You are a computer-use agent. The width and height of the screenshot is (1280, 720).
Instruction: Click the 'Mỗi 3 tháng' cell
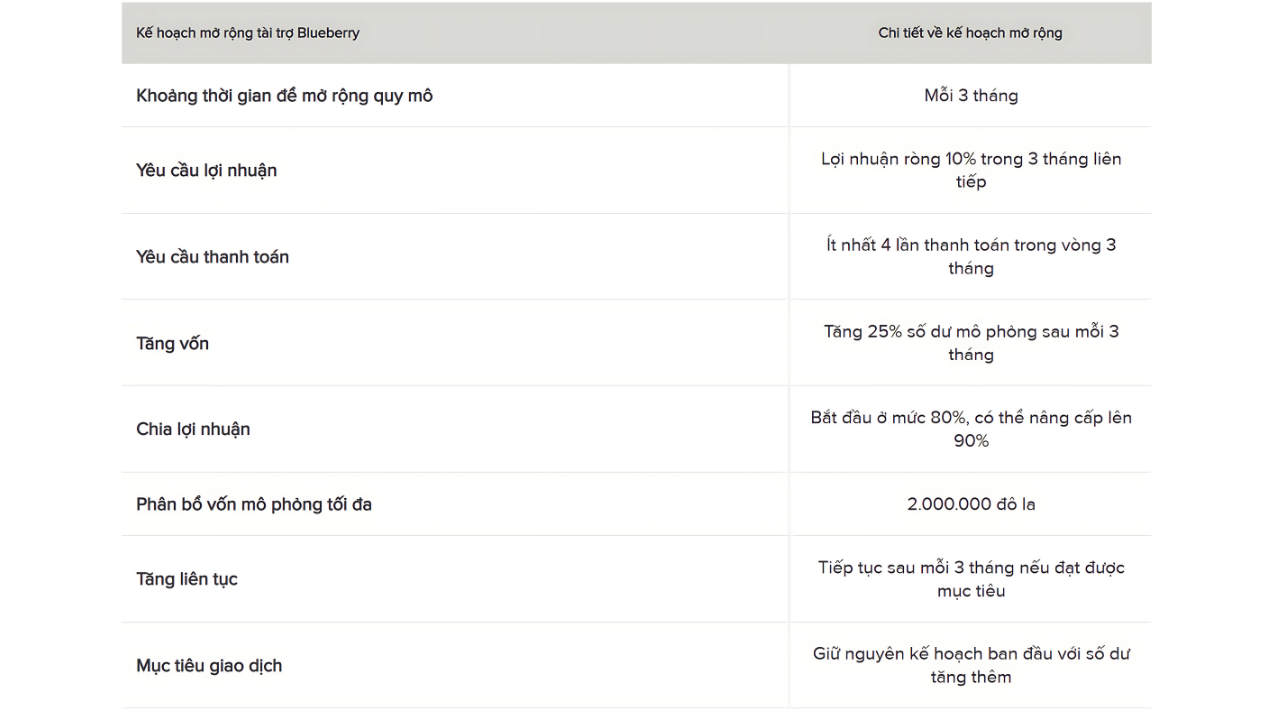970,96
